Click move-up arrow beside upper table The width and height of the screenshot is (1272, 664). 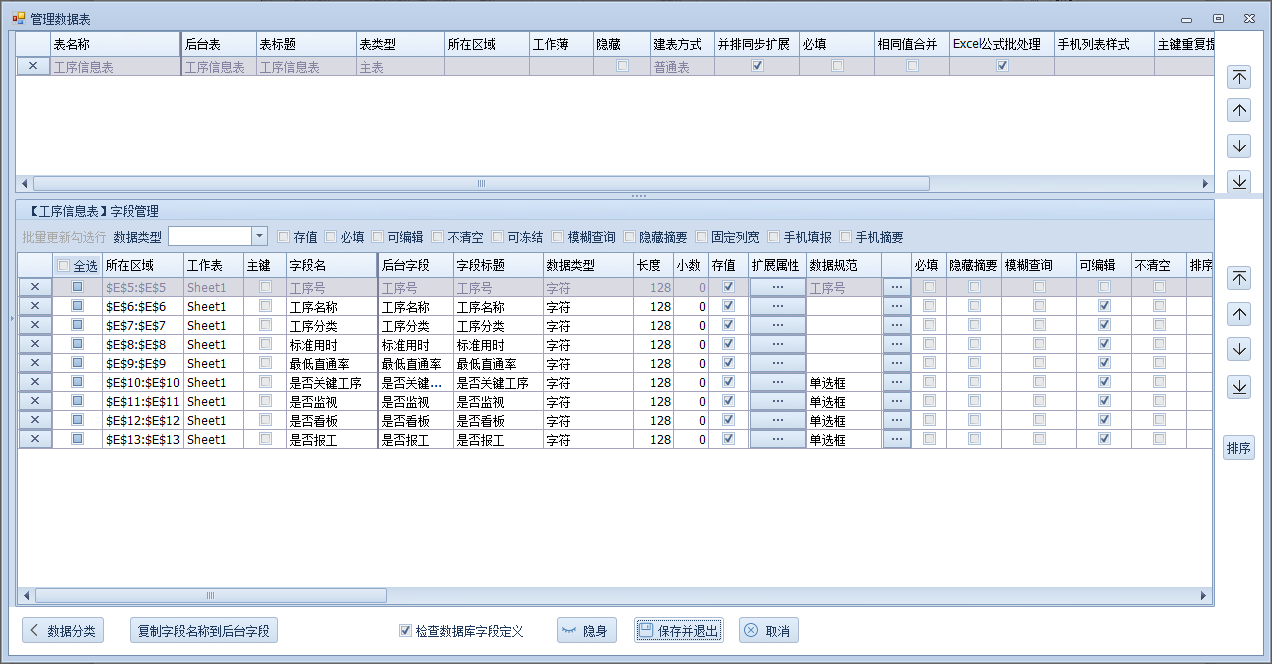[1239, 111]
